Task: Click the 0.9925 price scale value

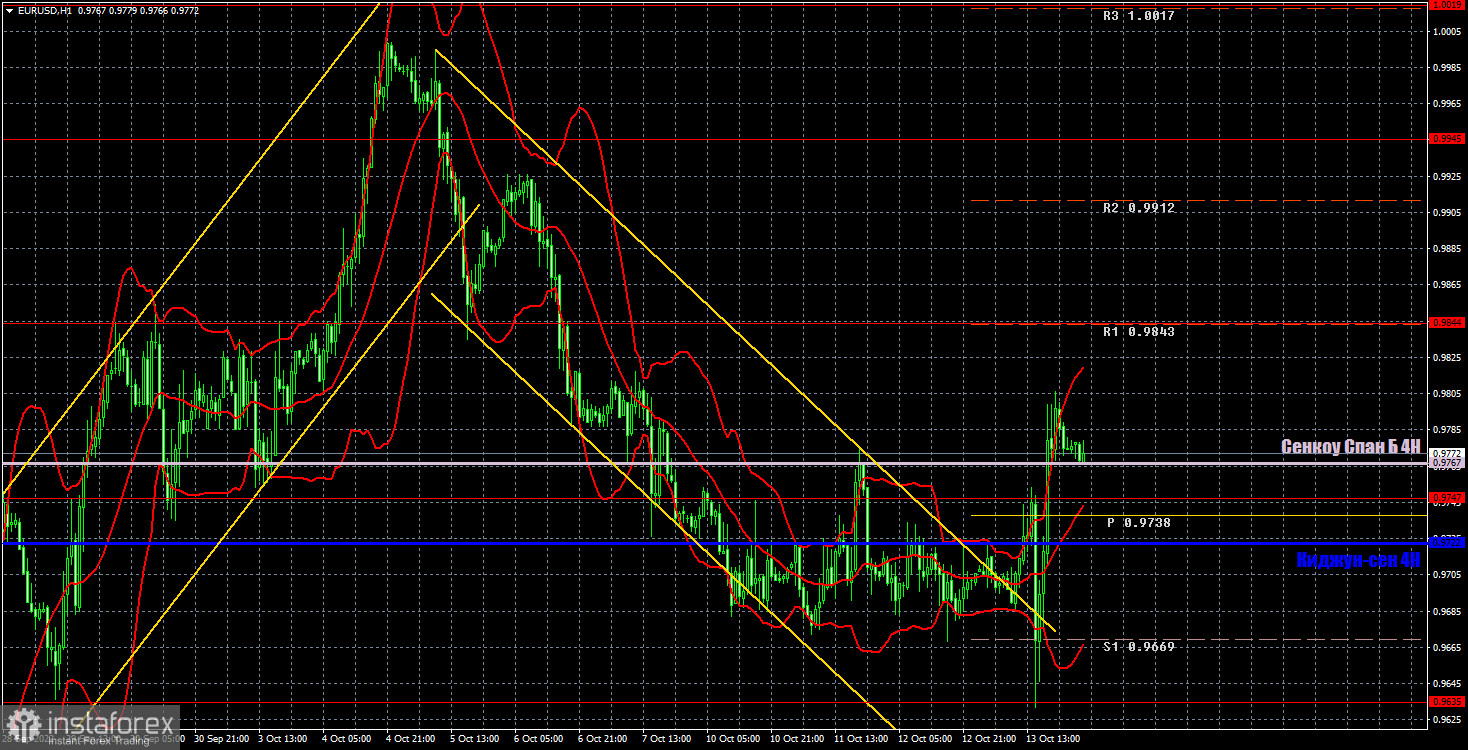Action: (1448, 176)
